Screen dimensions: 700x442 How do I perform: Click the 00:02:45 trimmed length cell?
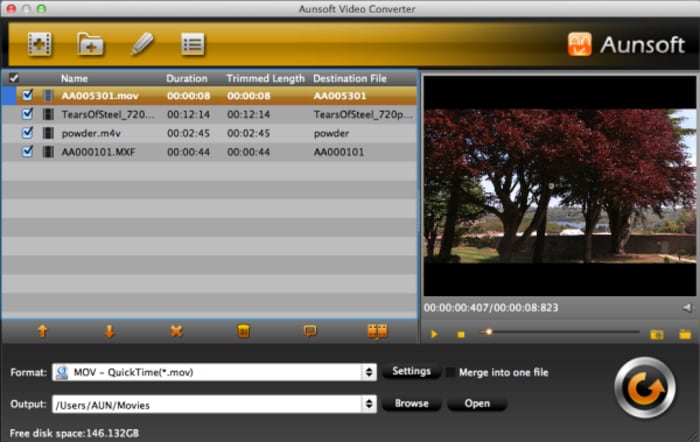coord(248,133)
